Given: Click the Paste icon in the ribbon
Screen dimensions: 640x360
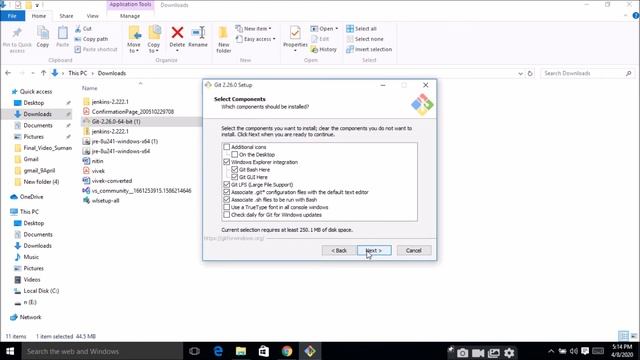Looking at the screenshot, I should click(62, 33).
